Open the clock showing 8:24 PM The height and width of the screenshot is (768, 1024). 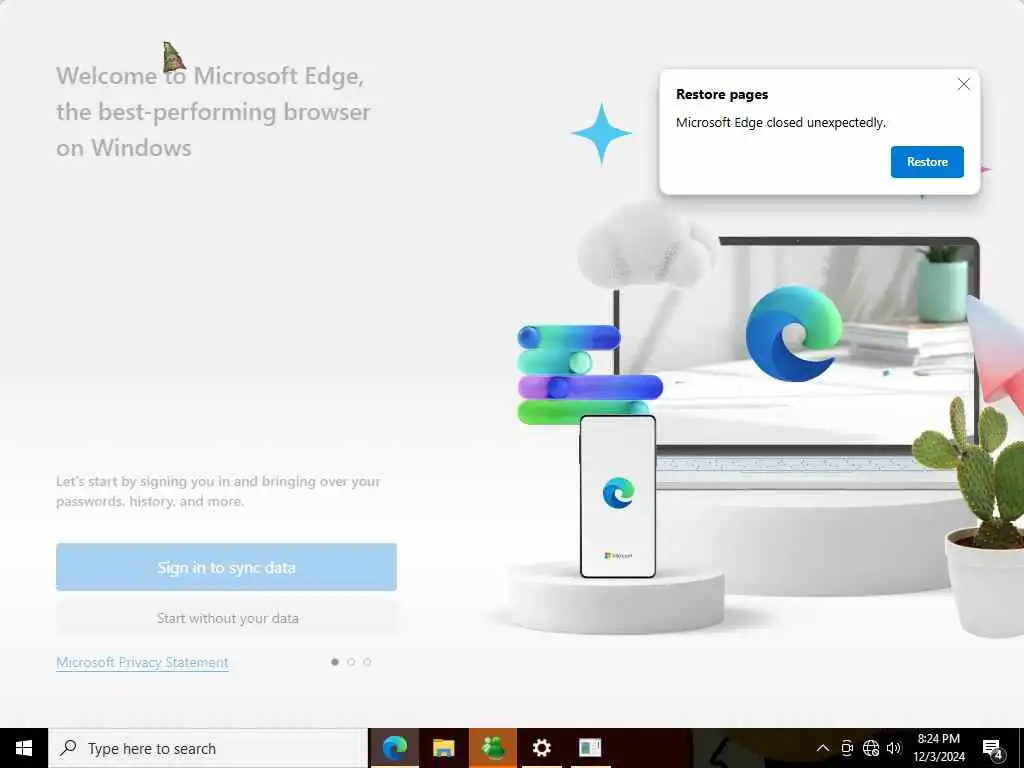(x=938, y=748)
